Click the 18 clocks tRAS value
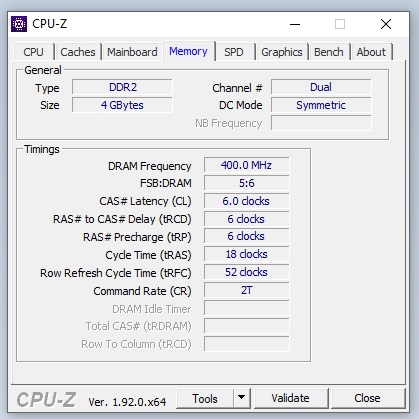 [246, 254]
